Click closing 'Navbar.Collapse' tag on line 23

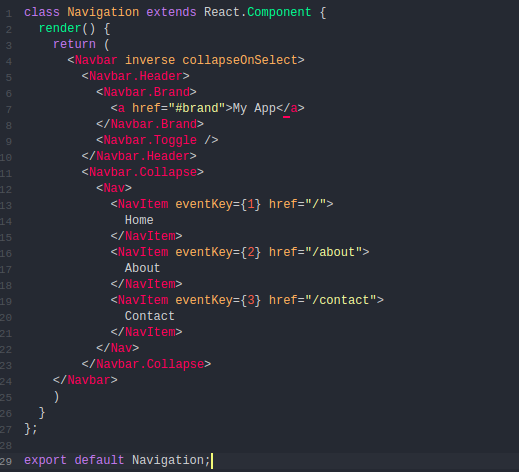pyautogui.click(x=146, y=364)
